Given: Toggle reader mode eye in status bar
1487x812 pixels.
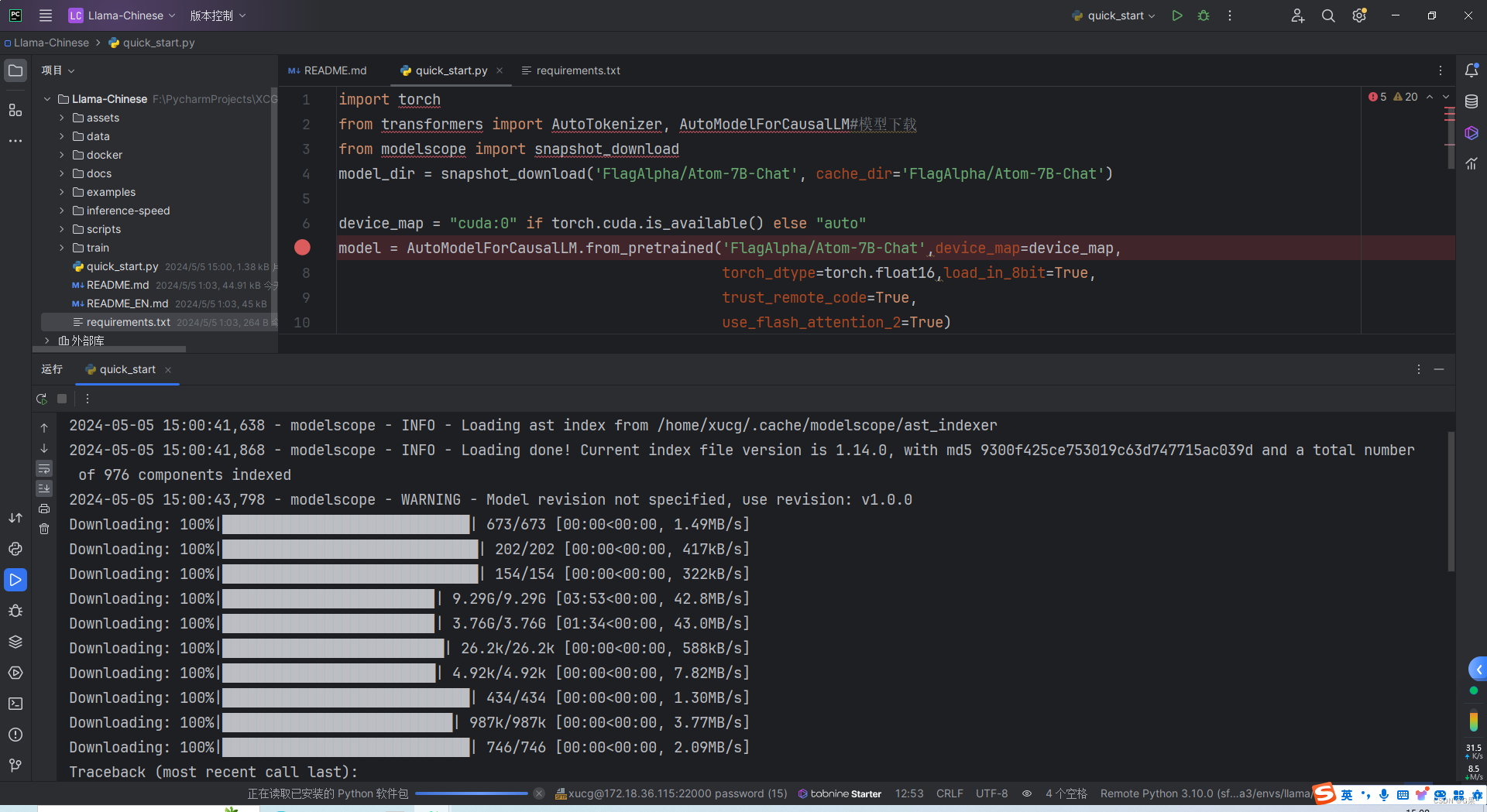Looking at the screenshot, I should [x=1027, y=793].
